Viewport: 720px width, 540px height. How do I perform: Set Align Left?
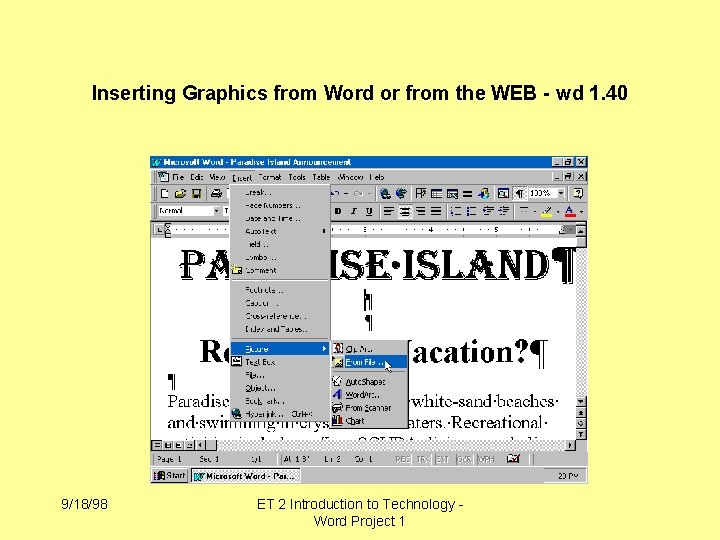click(x=388, y=211)
